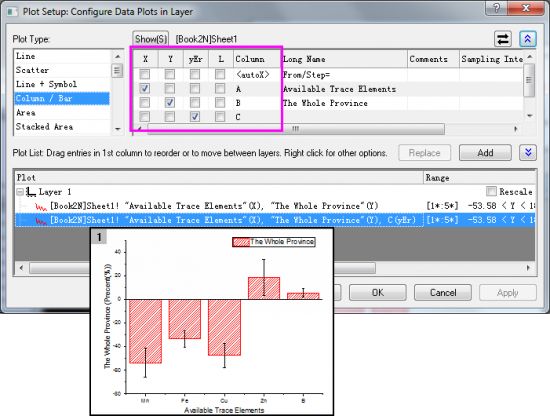The width and height of the screenshot is (550, 416).
Task: Click the OK button
Action: tap(378, 293)
